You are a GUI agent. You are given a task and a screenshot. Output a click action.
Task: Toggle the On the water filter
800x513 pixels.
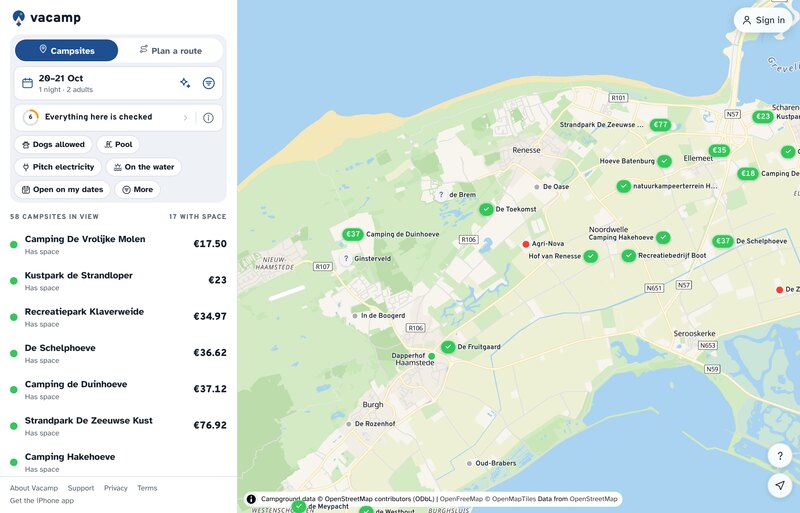[x=143, y=167]
